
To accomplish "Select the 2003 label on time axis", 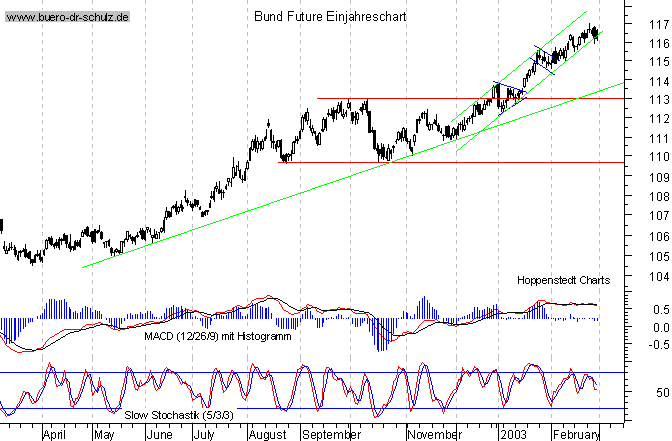I will pos(513,434).
